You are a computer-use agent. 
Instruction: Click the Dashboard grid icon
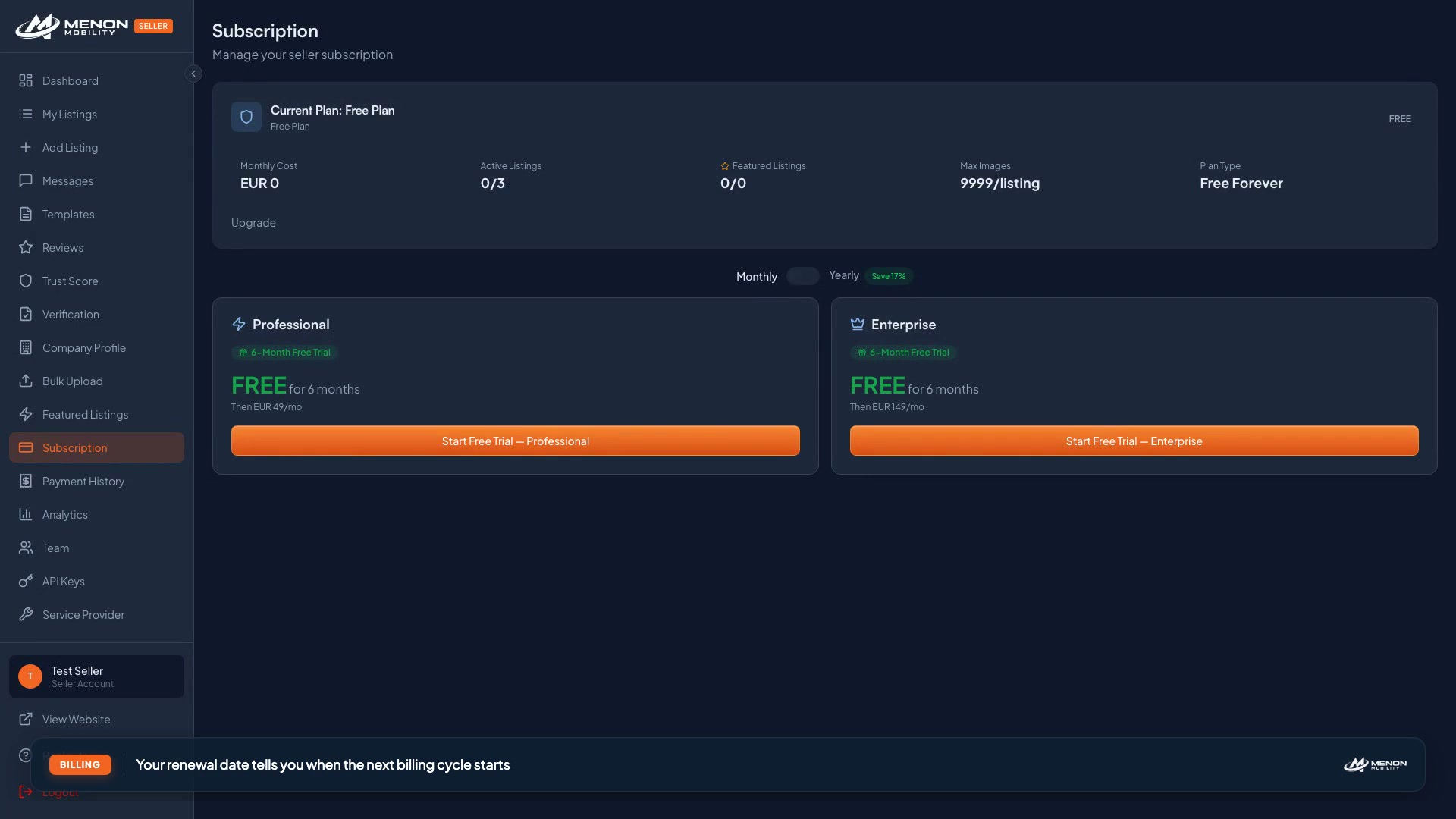click(x=26, y=80)
